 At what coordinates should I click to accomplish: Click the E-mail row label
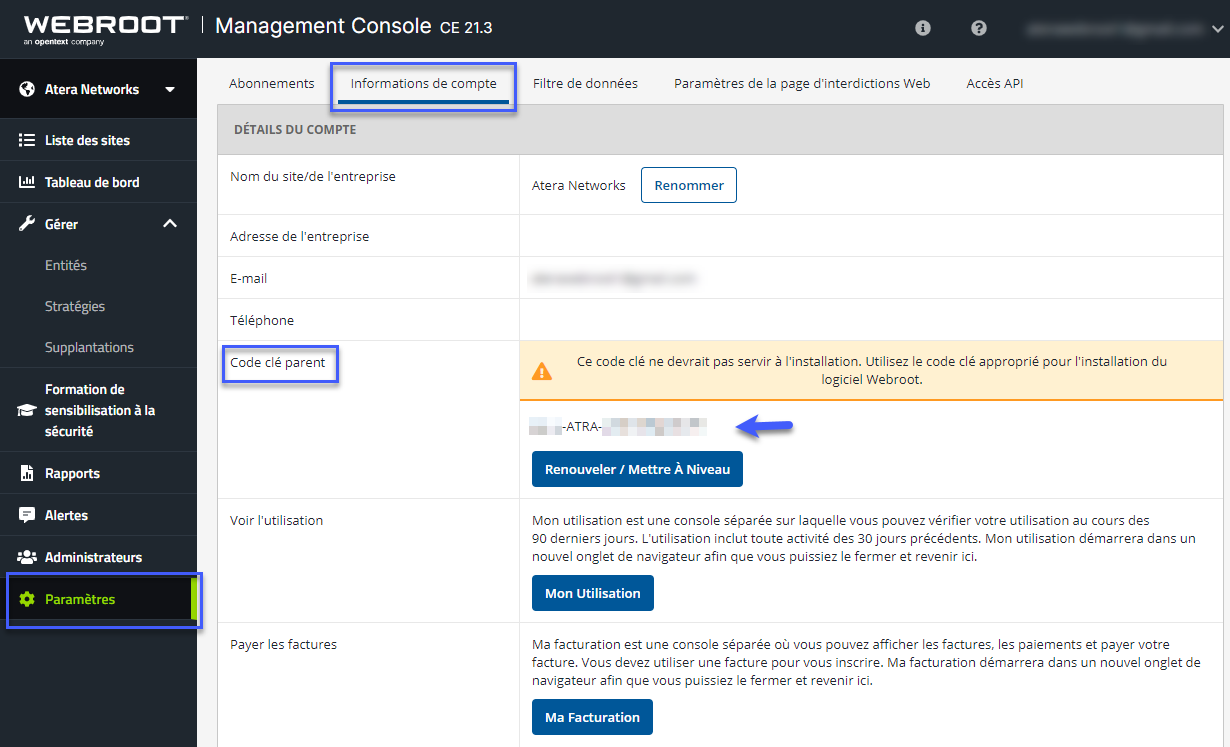[x=249, y=278]
